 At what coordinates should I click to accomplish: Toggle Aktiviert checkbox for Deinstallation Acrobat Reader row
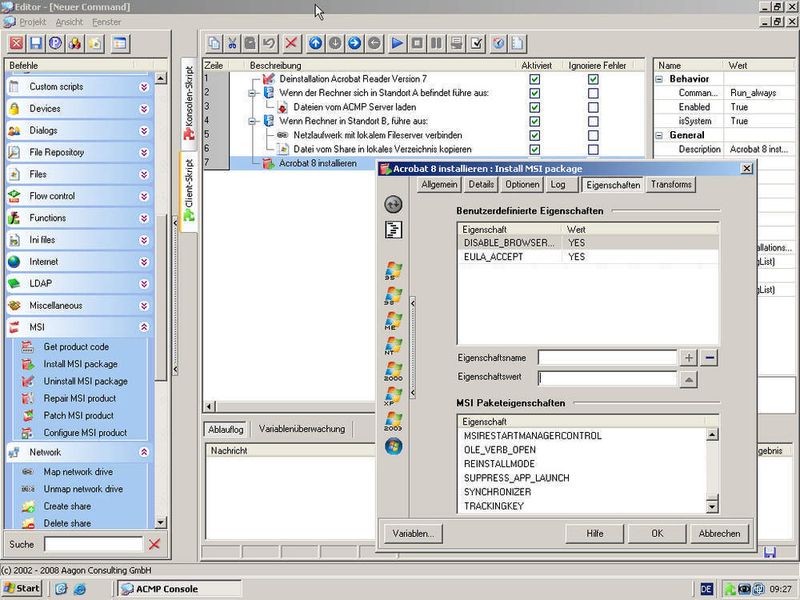point(534,79)
